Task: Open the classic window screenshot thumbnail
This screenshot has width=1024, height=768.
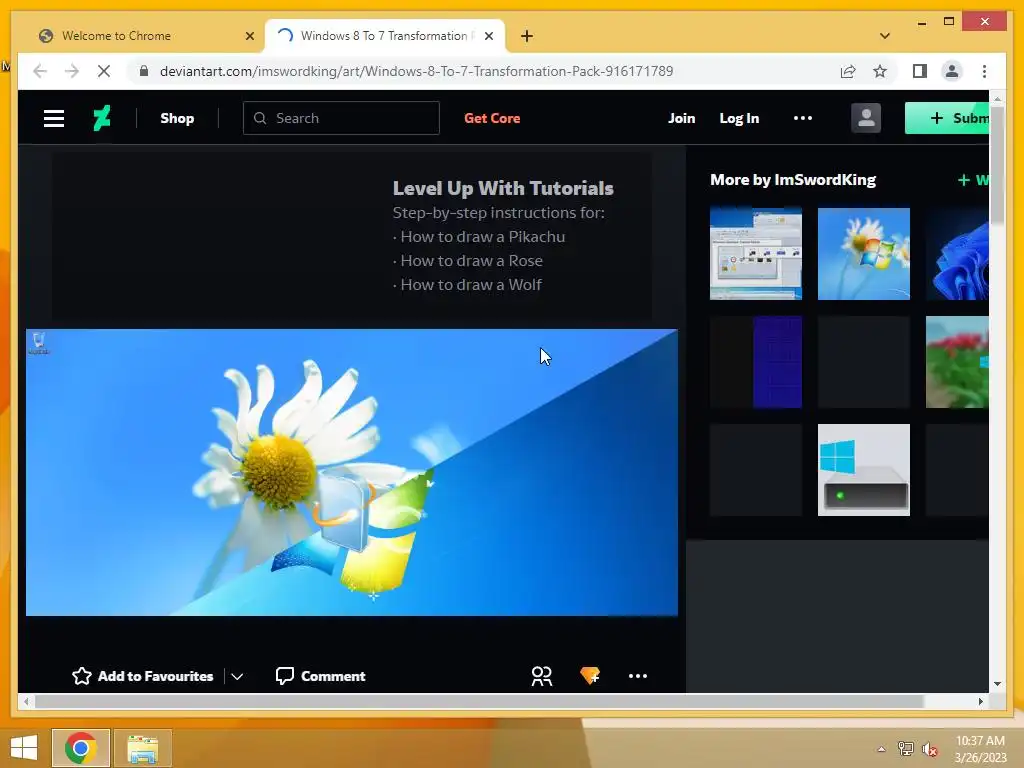Action: click(x=756, y=254)
